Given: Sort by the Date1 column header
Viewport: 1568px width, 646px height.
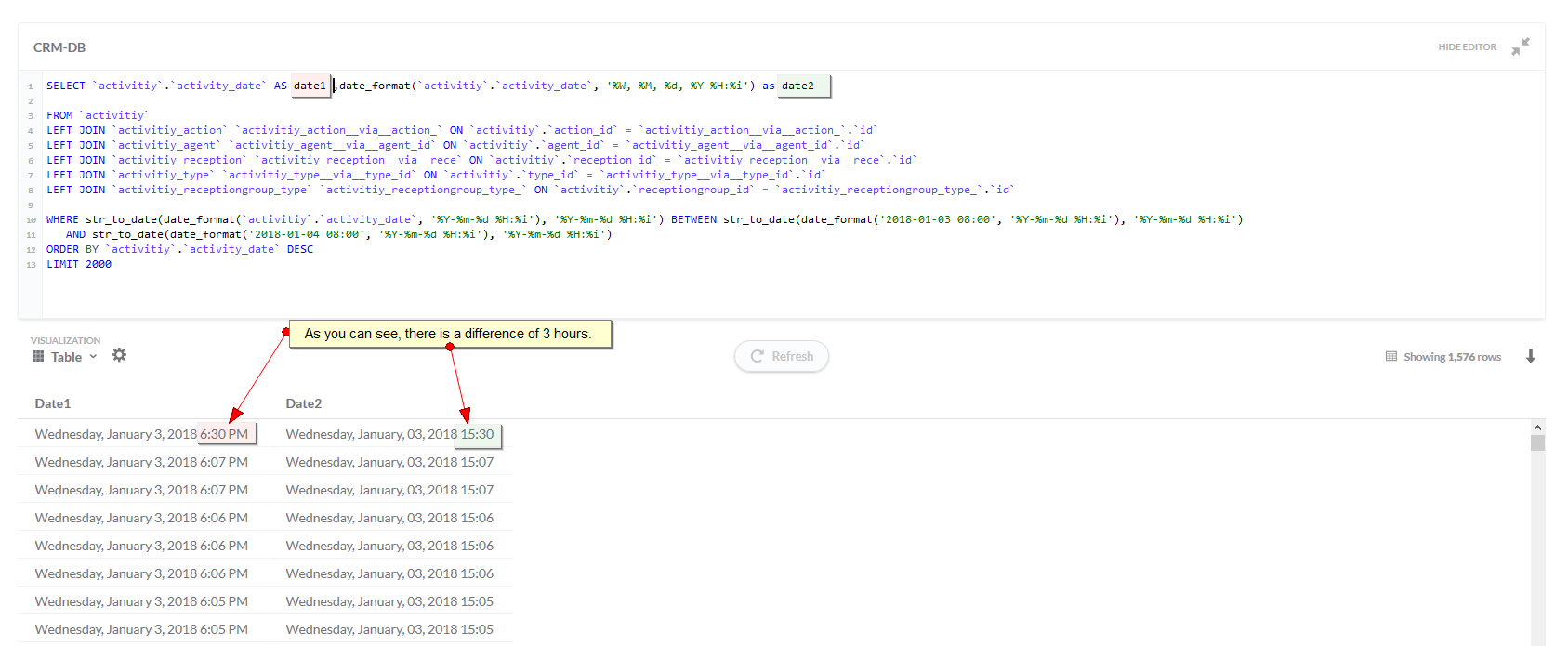Looking at the screenshot, I should 53,403.
